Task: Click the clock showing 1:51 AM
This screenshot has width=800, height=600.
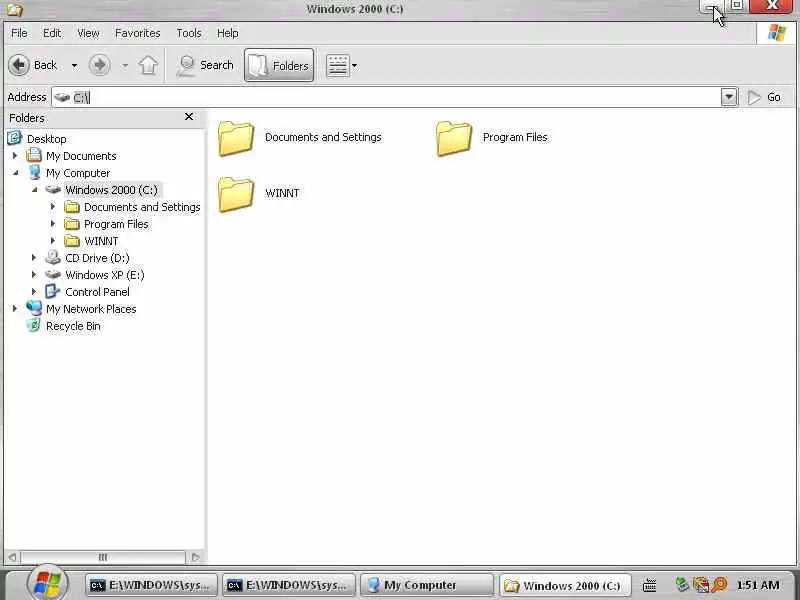Action: pos(758,585)
